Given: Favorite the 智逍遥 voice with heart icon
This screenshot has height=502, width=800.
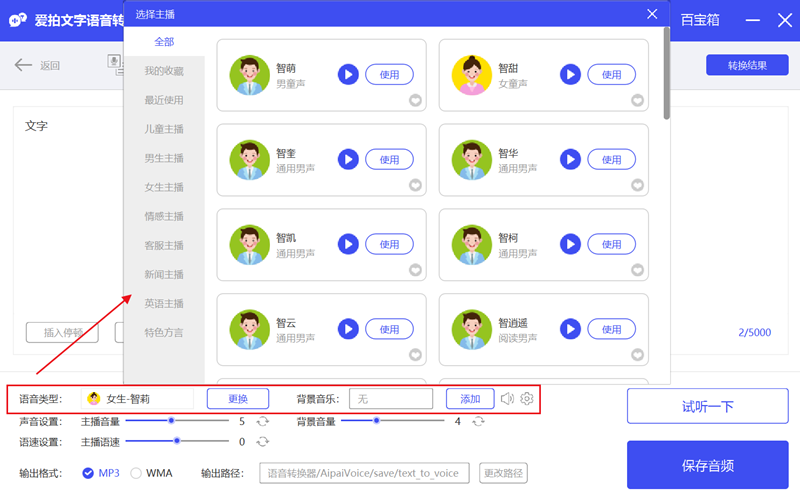Looking at the screenshot, I should coord(637,355).
